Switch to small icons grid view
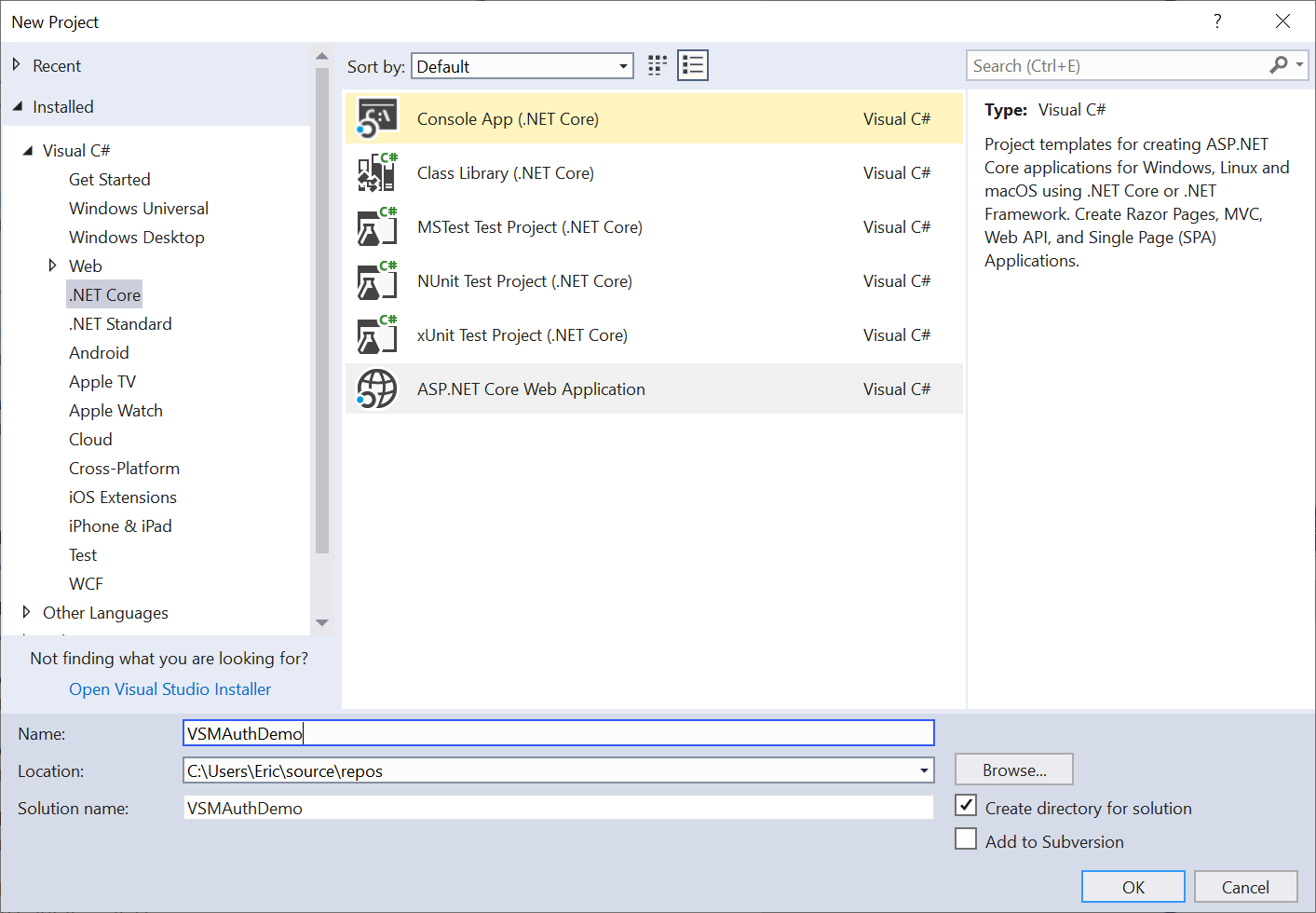1316x913 pixels. coord(658,65)
